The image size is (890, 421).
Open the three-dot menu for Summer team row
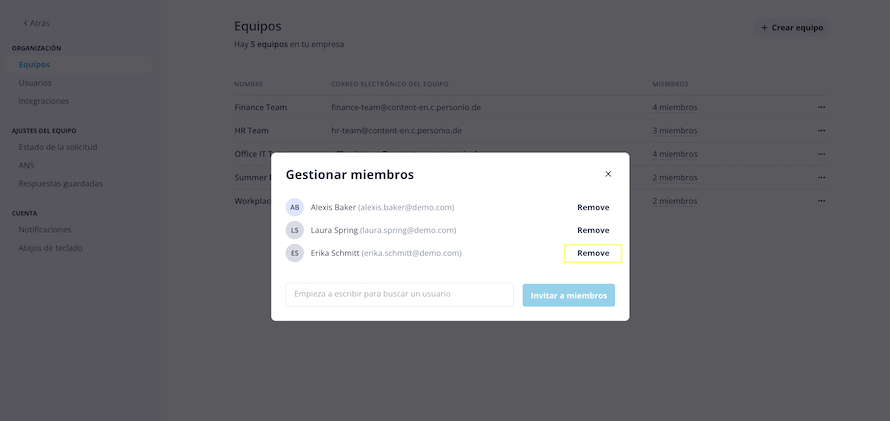tap(821, 178)
